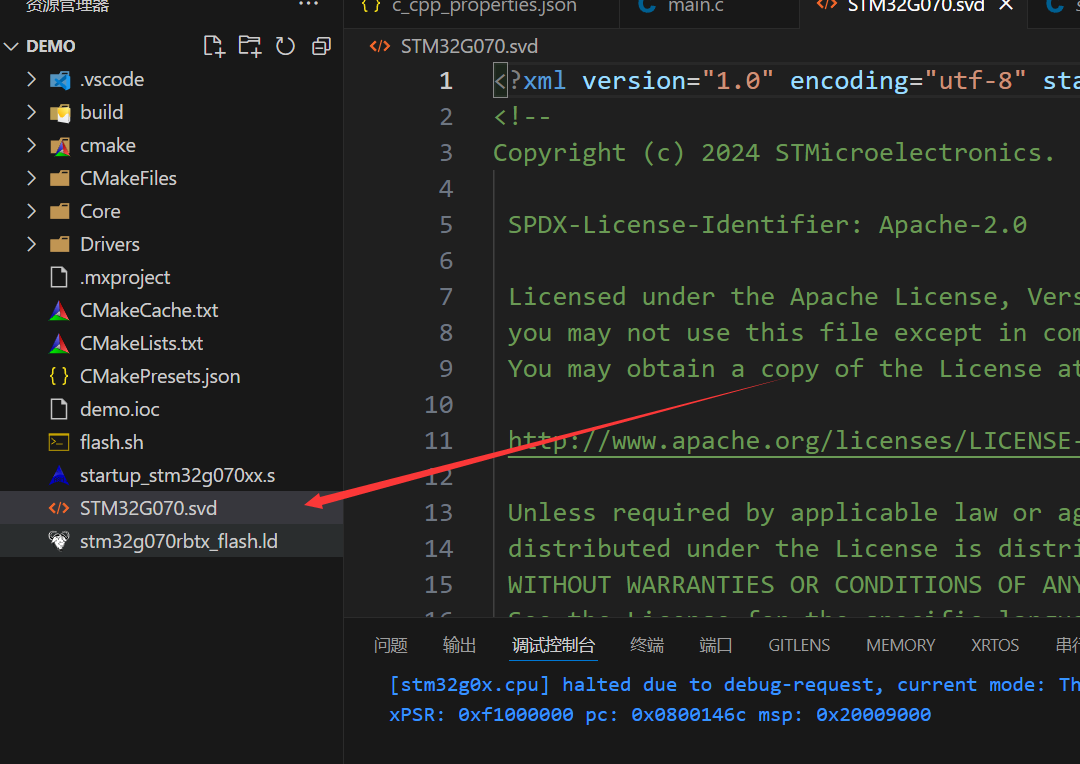Open the GITLENS panel tab

pyautogui.click(x=799, y=645)
